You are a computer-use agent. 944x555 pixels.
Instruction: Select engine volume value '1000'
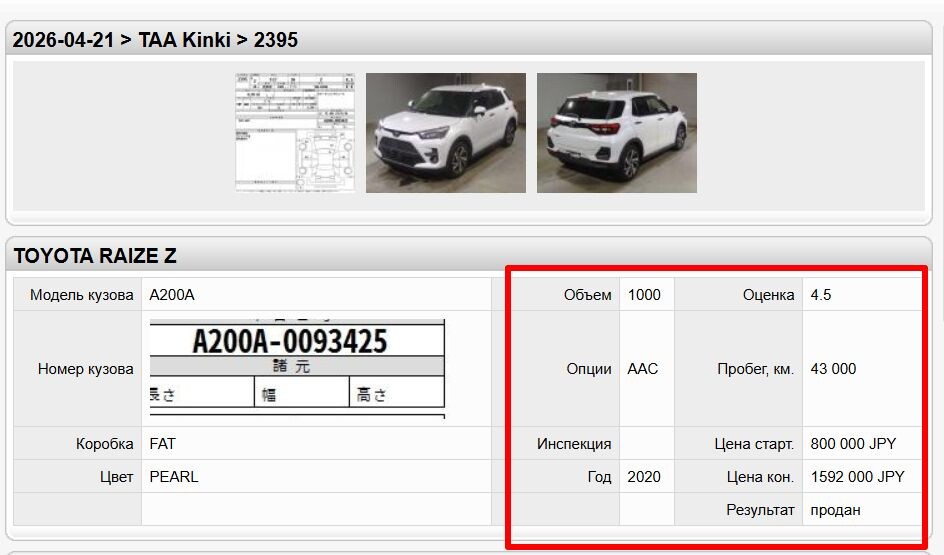(x=644, y=295)
